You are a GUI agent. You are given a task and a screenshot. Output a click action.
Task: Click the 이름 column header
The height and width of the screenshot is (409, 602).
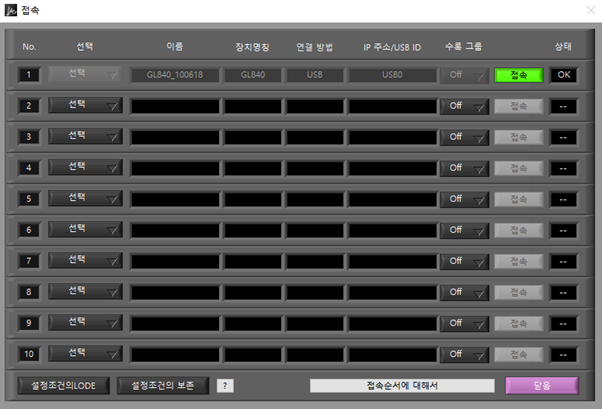coord(175,46)
